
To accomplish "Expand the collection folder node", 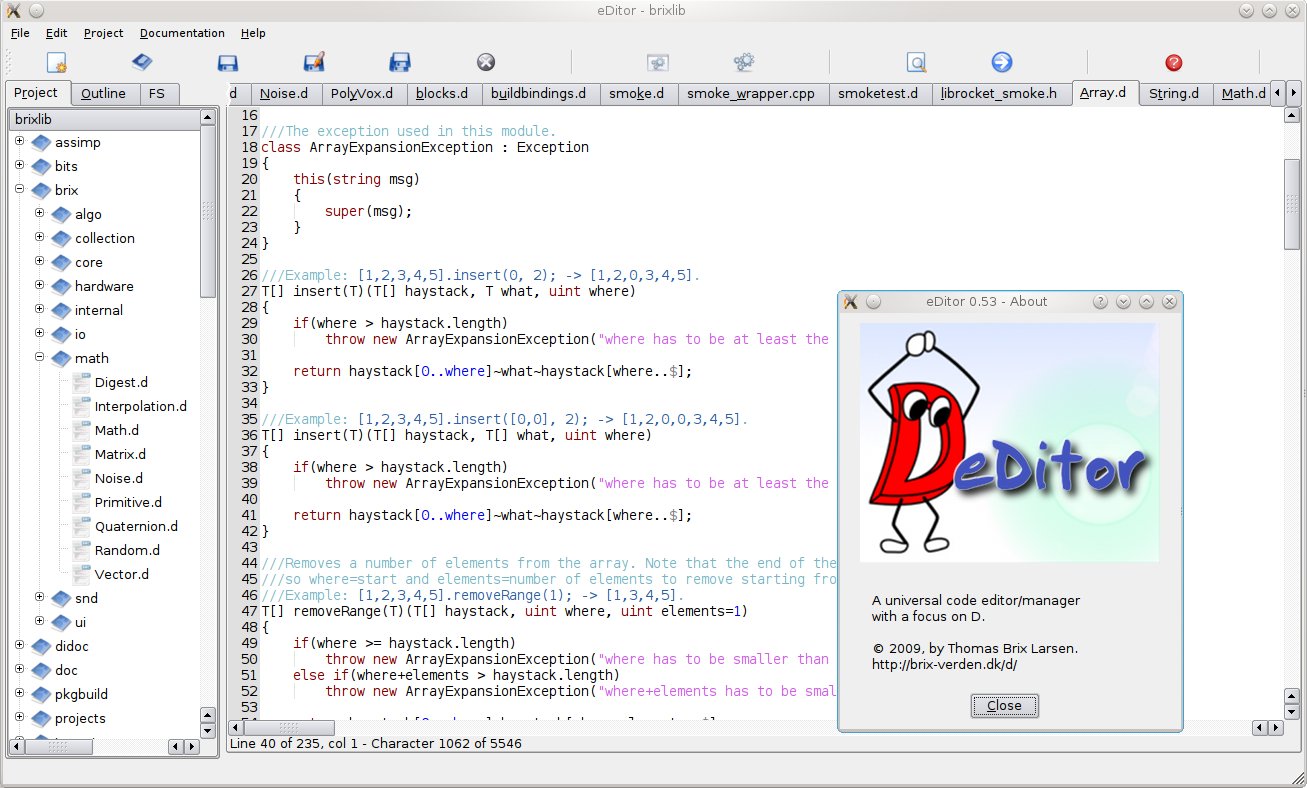I will click(40, 237).
